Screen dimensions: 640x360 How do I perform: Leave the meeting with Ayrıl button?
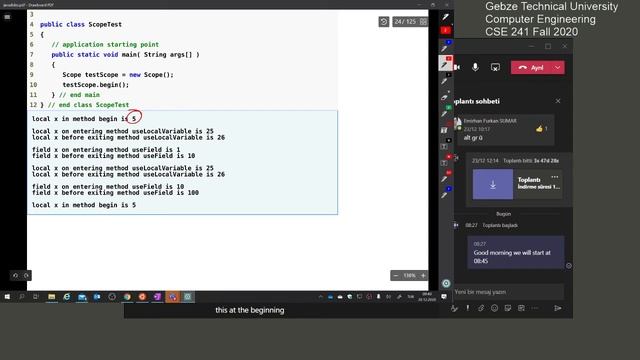coord(531,68)
